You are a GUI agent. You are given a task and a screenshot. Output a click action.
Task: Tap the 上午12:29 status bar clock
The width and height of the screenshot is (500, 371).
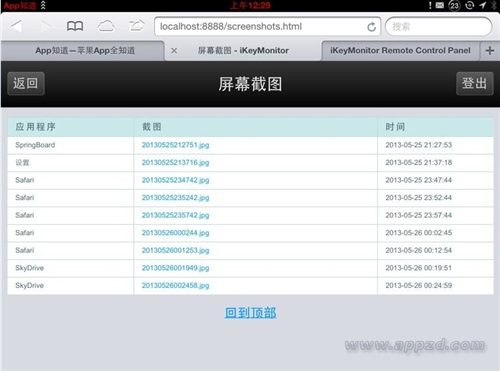coord(250,5)
